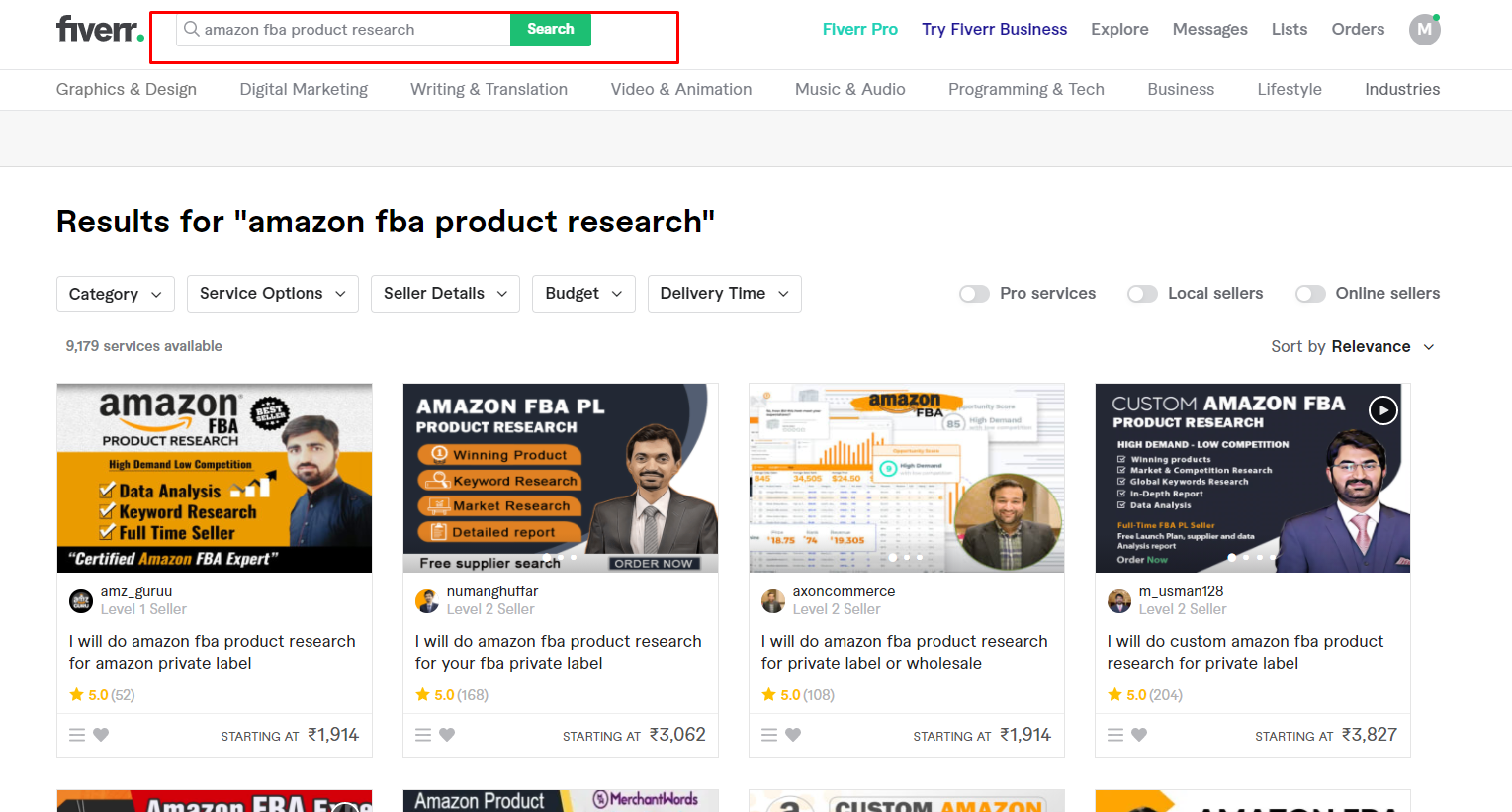Expand the Seller Details dropdown
This screenshot has width=1512, height=812.
[x=445, y=294]
